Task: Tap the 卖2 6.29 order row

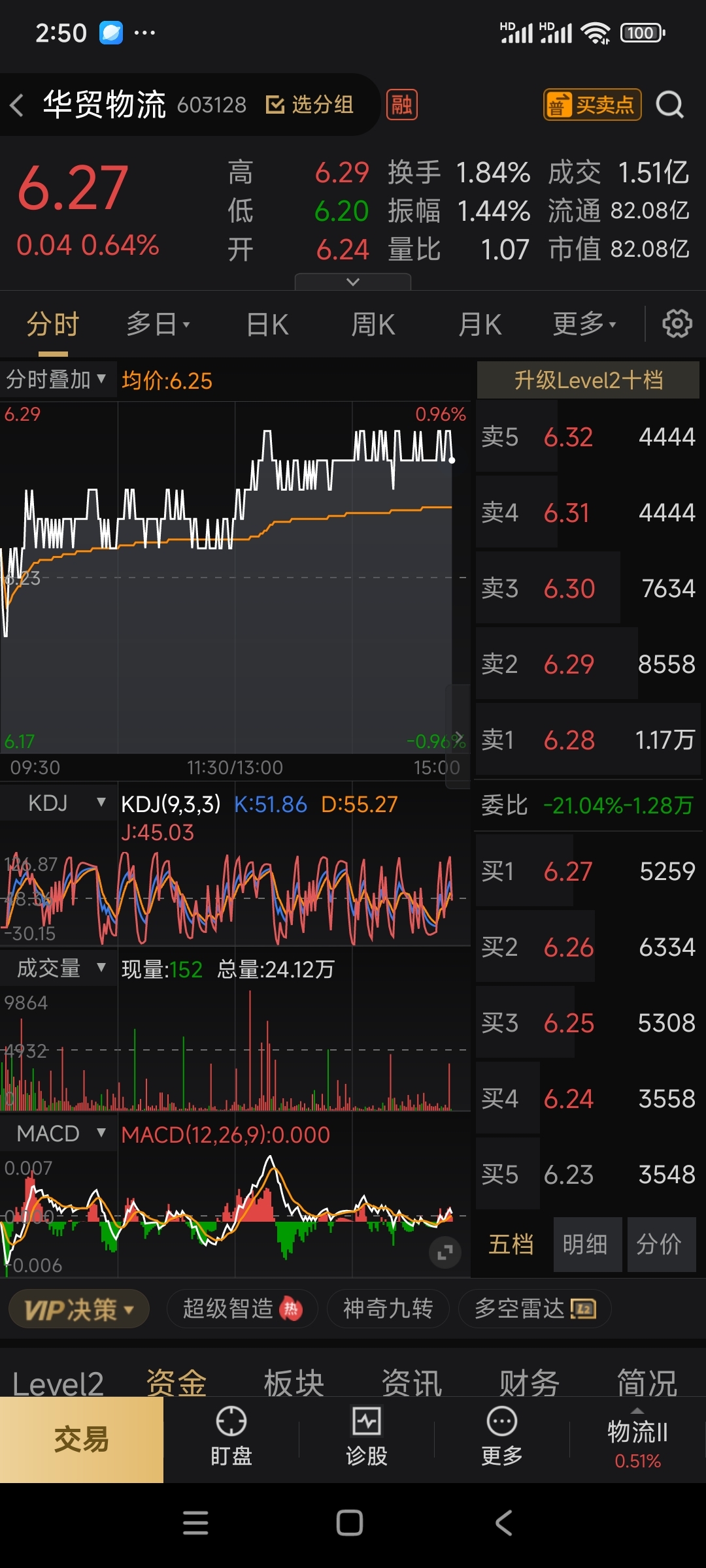Action: [588, 664]
